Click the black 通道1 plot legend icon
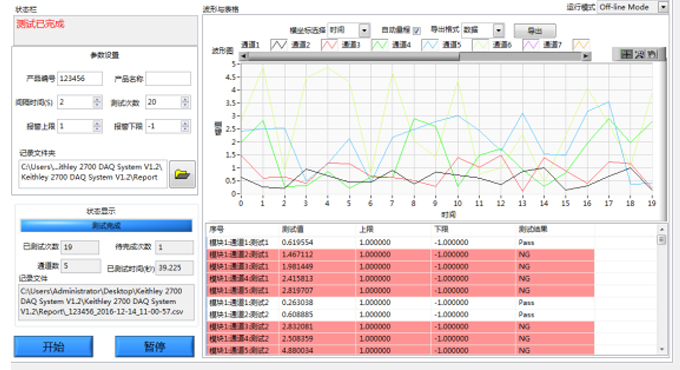Image resolution: width=680 pixels, height=370 pixels. coord(278,45)
